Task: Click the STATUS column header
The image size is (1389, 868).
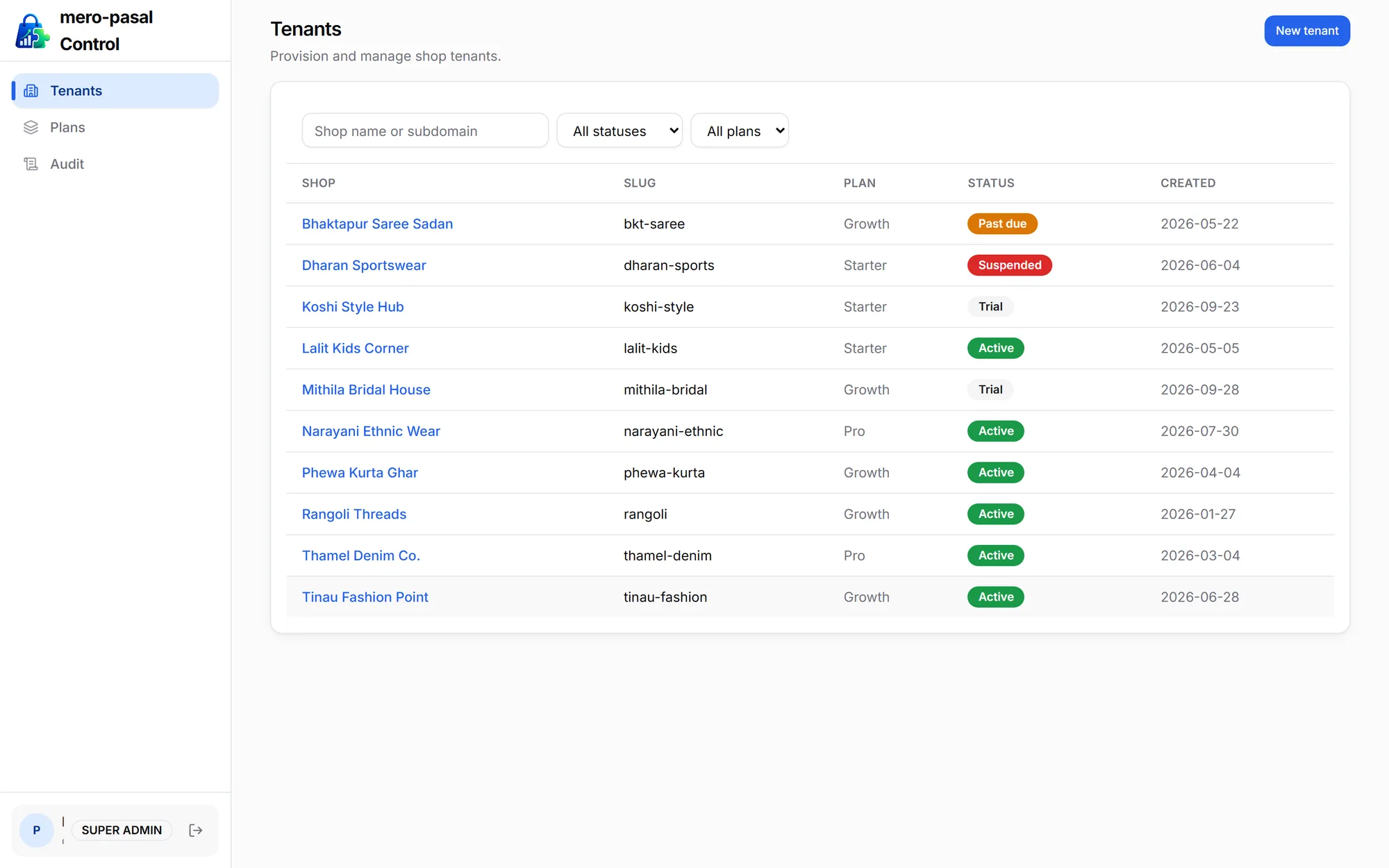Action: (x=991, y=183)
